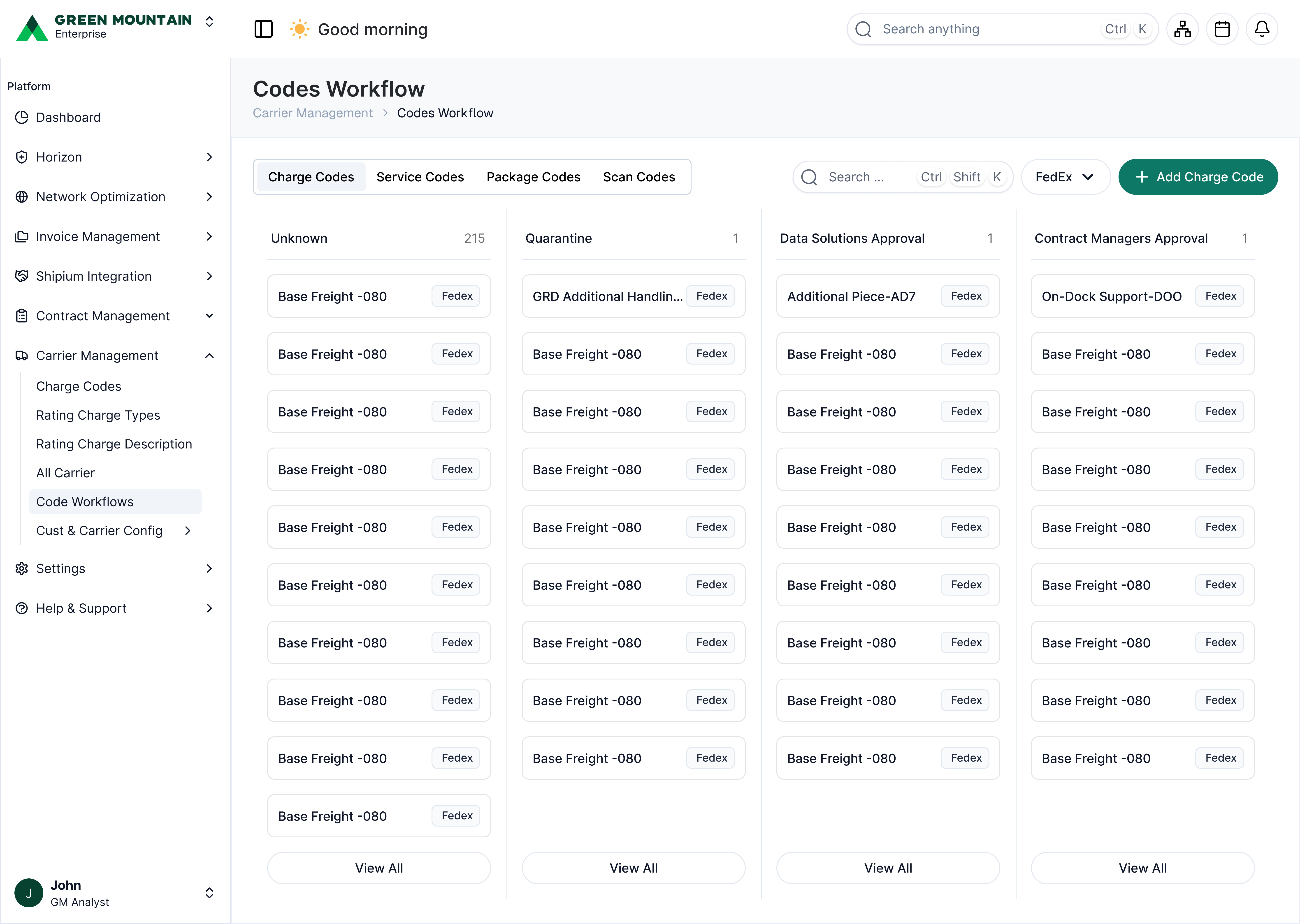Viewport: 1300px width, 924px height.
Task: Expand the Settings chevron
Action: [x=209, y=568]
